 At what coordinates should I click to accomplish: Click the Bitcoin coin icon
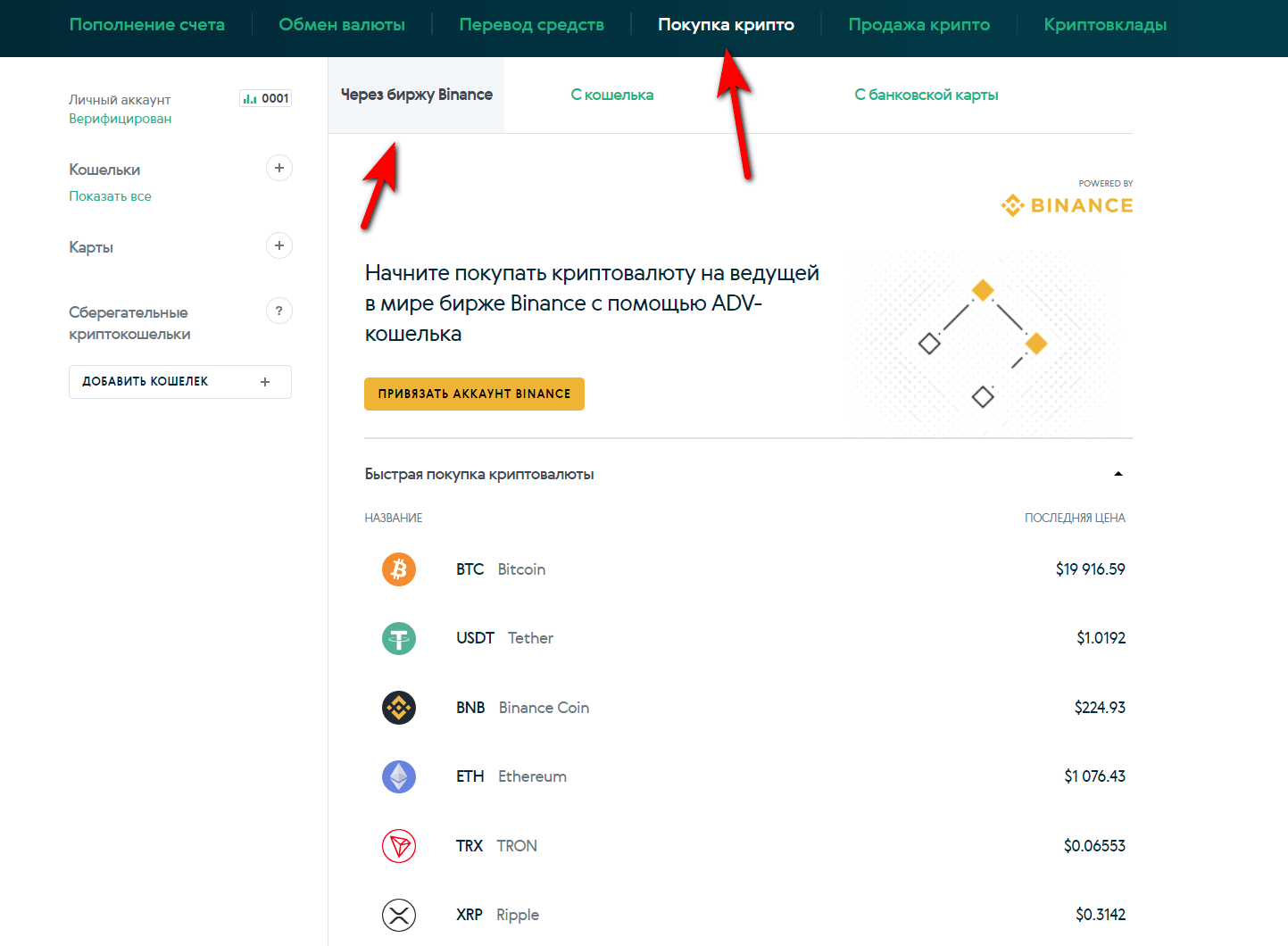[399, 569]
